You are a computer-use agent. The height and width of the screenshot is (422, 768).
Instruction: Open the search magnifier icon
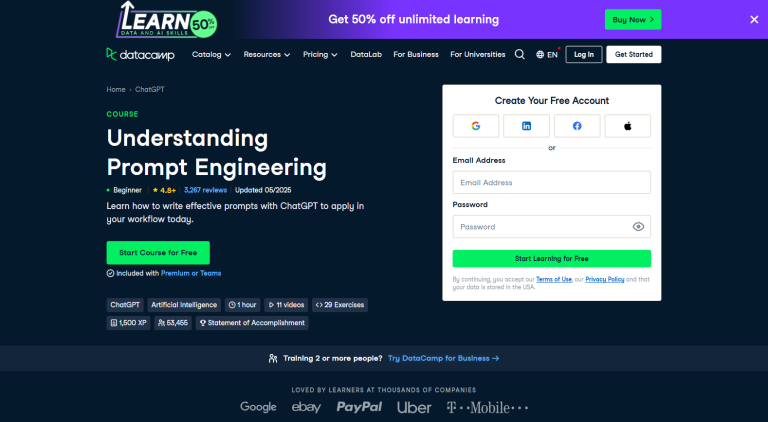pos(520,54)
